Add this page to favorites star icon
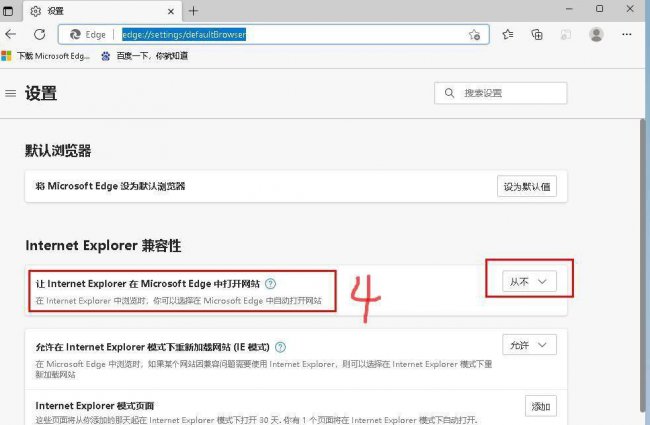650x425 pixels. pos(474,34)
